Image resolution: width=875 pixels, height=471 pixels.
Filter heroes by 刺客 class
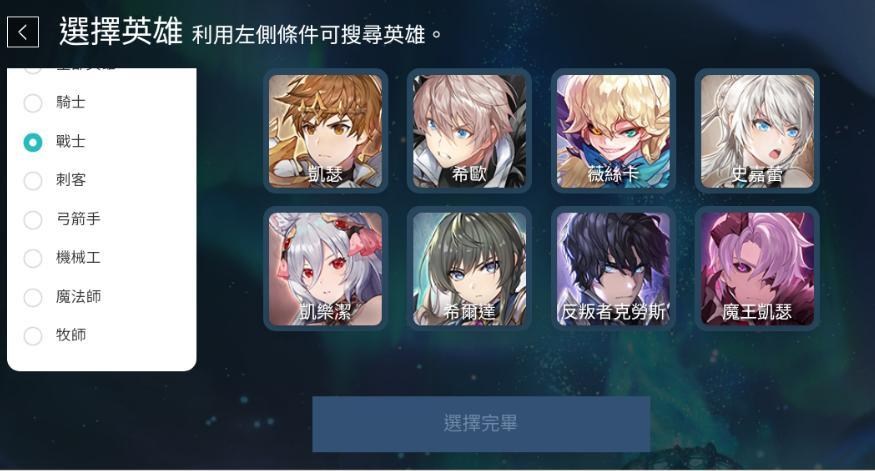click(x=33, y=181)
